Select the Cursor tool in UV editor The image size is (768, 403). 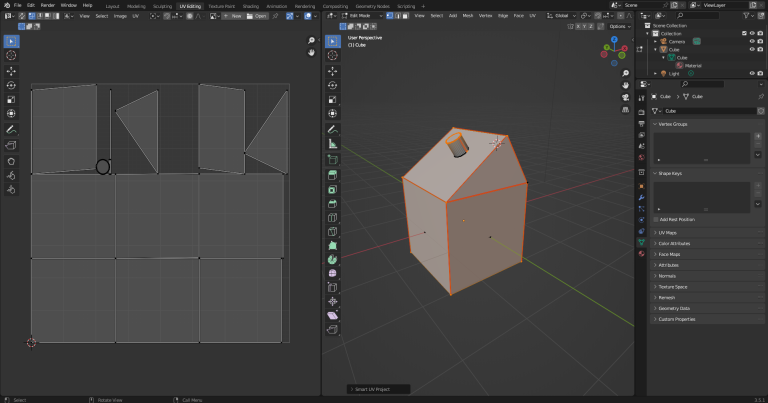point(11,55)
